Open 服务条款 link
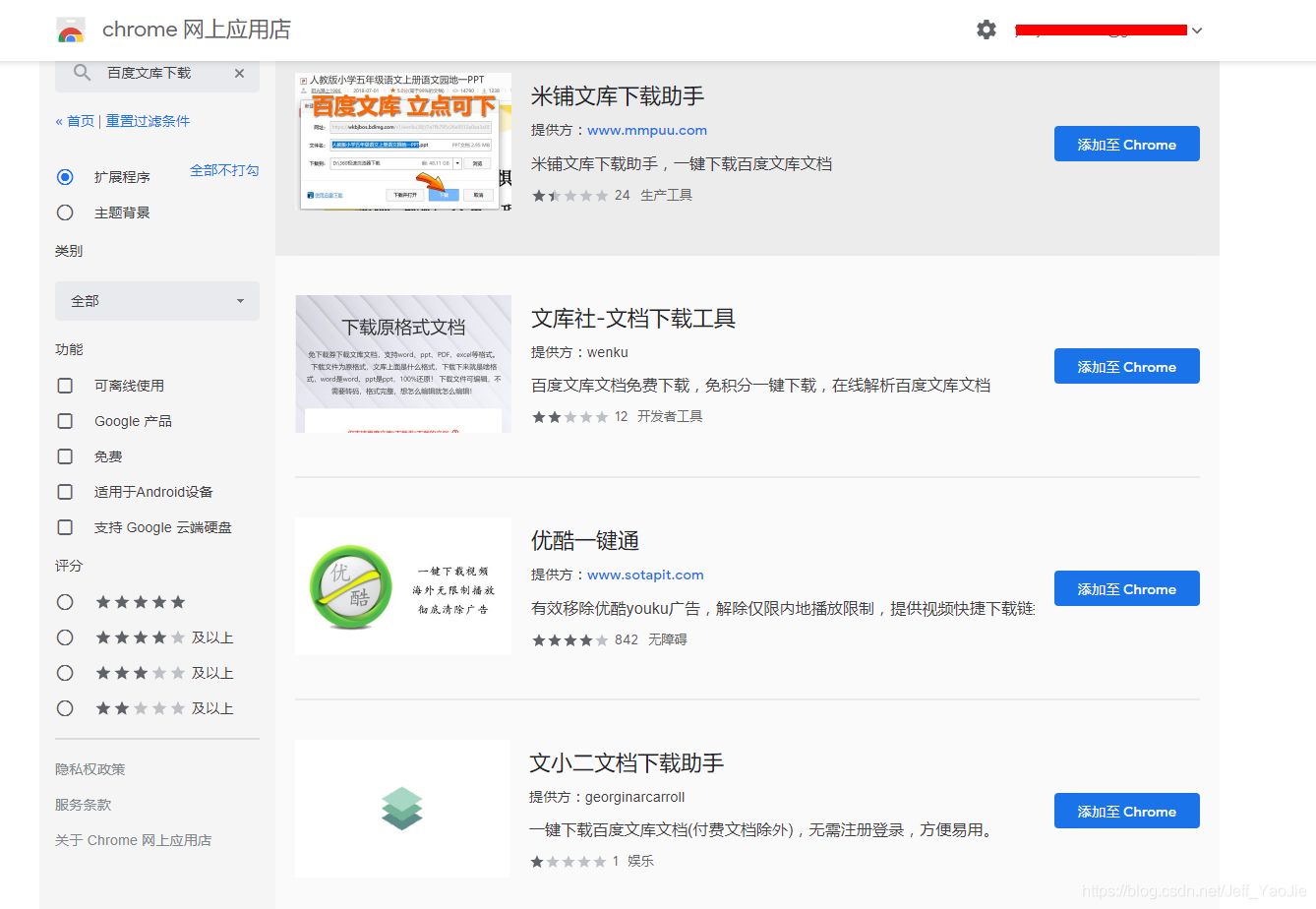This screenshot has height=909, width=1316. click(84, 805)
